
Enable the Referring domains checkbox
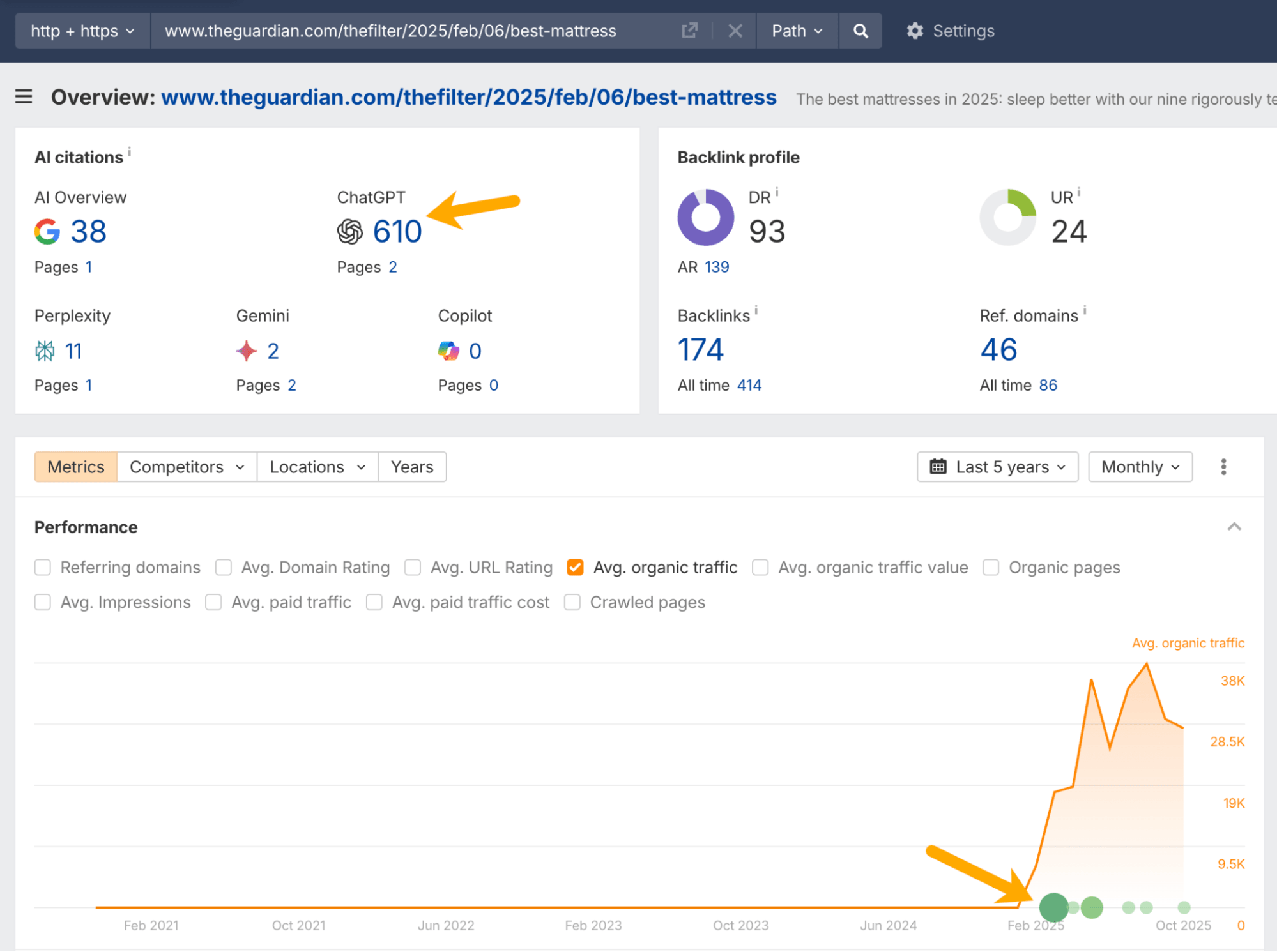point(43,567)
